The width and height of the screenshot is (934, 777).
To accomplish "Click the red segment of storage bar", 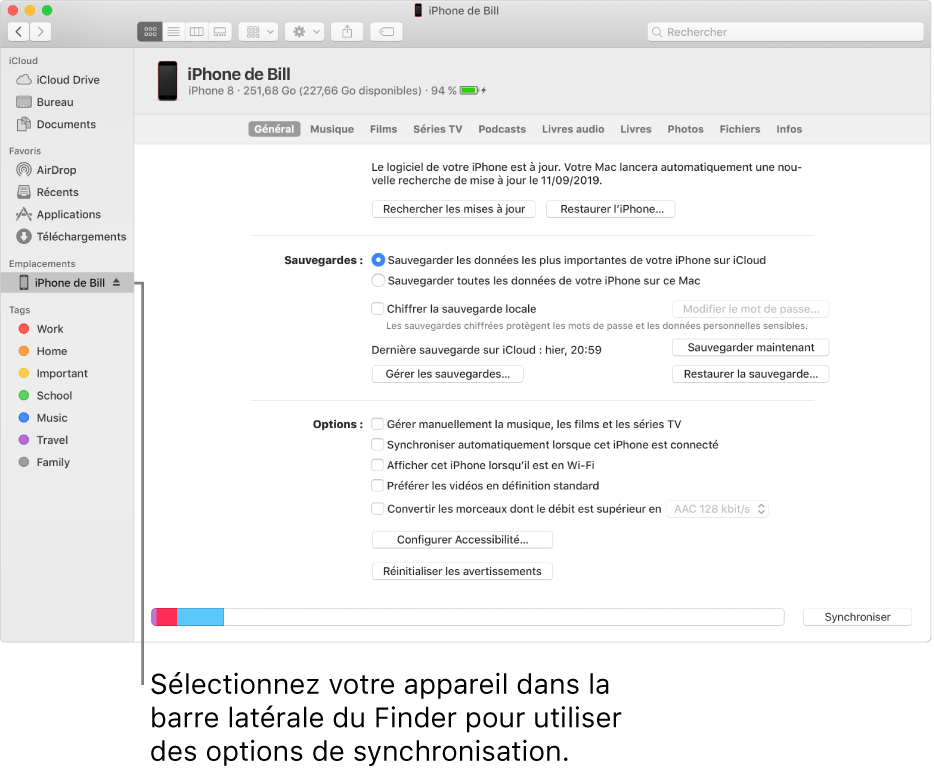I will pyautogui.click(x=166, y=617).
